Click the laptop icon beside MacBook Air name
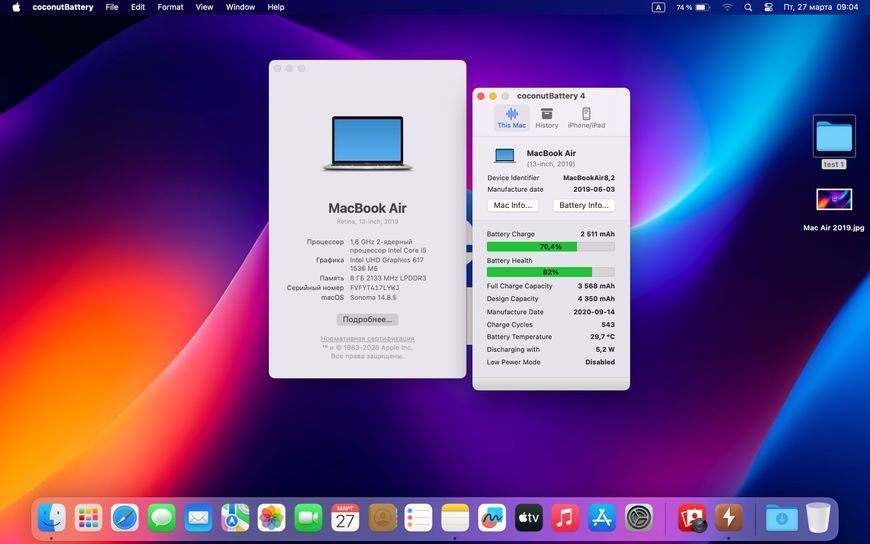 (504, 156)
